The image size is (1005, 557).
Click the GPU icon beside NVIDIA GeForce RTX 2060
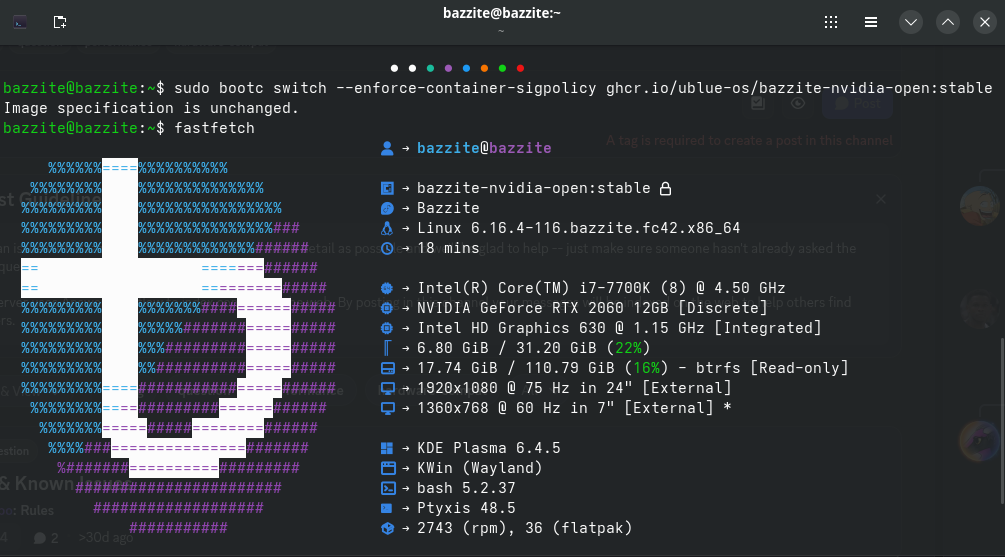(386, 308)
